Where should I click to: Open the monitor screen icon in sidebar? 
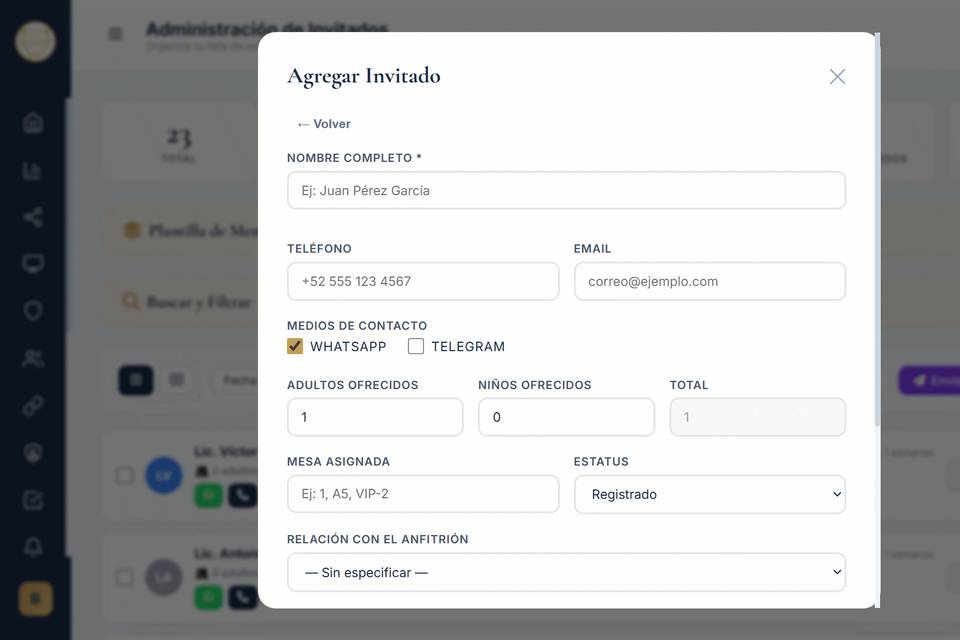pyautogui.click(x=33, y=264)
